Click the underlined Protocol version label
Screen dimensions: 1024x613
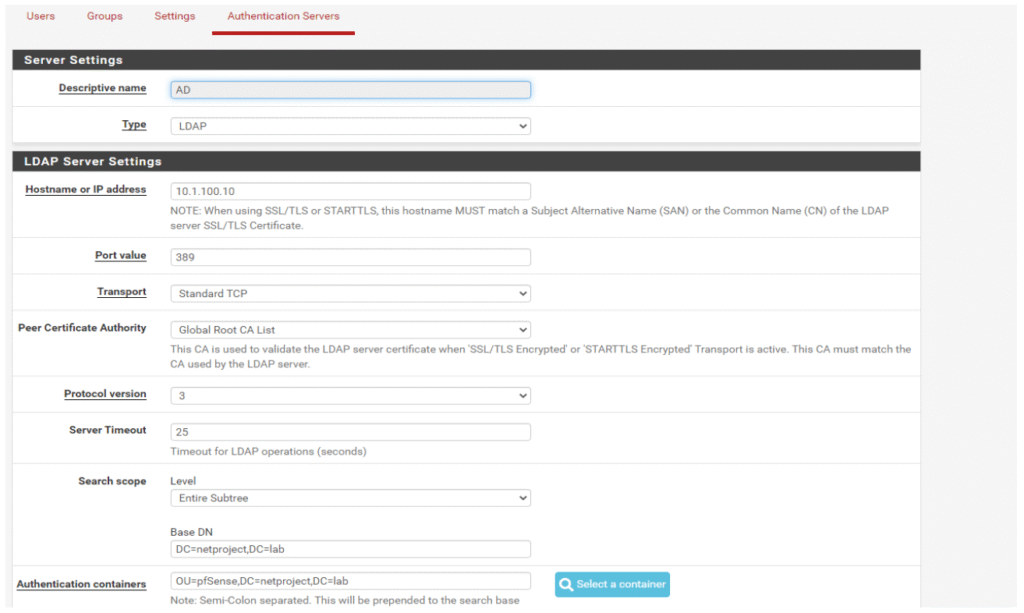[105, 394]
